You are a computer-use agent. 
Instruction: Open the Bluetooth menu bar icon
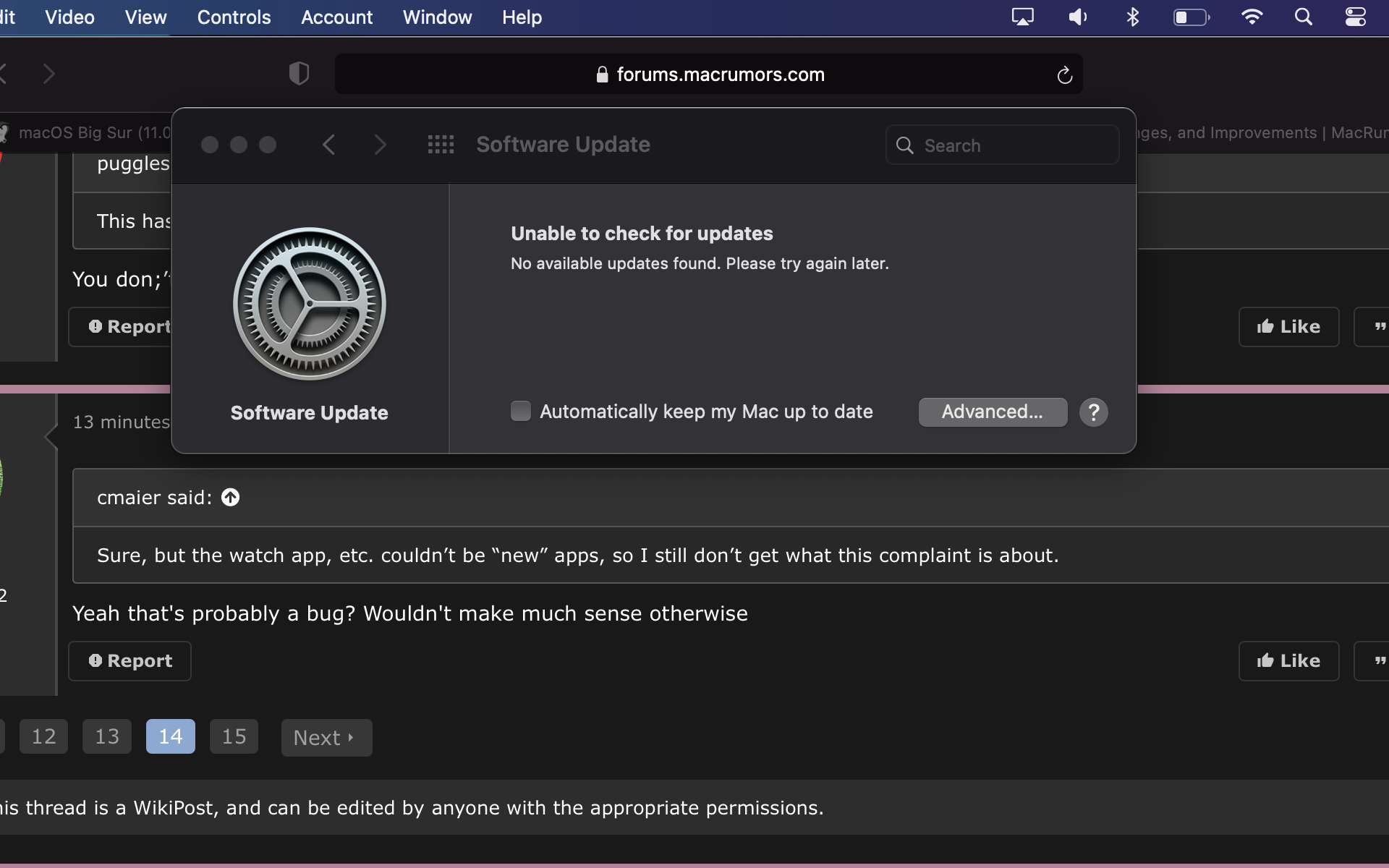(1133, 17)
